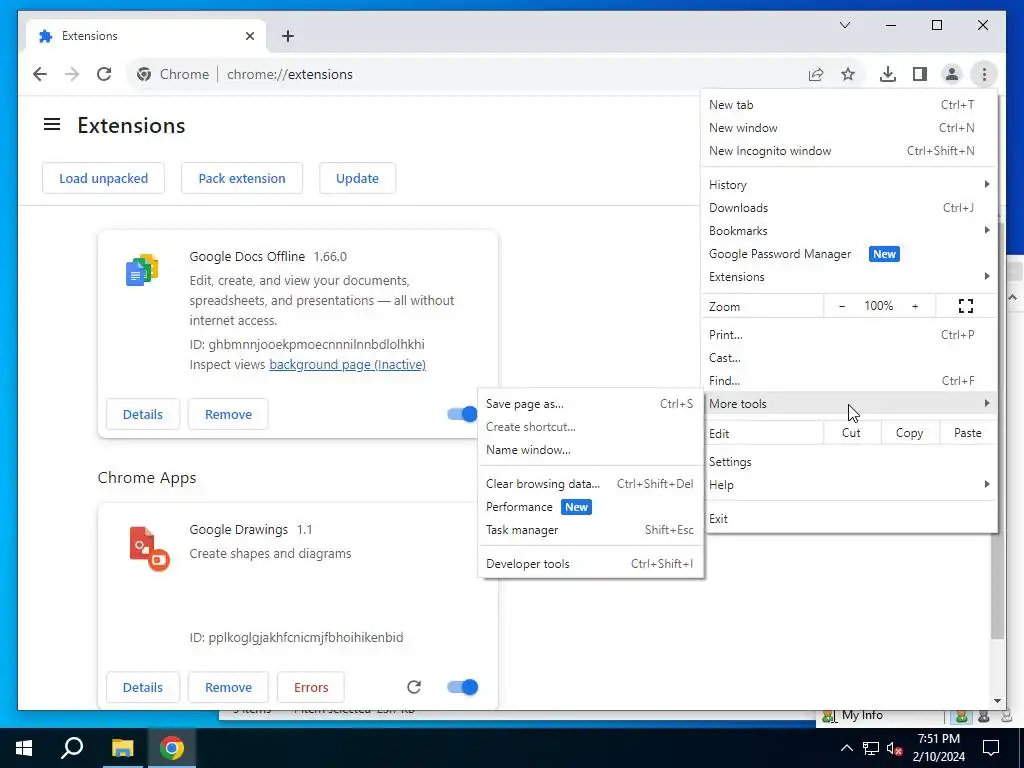Click Paste in Edit row
The height and width of the screenshot is (768, 1024).
point(967,433)
